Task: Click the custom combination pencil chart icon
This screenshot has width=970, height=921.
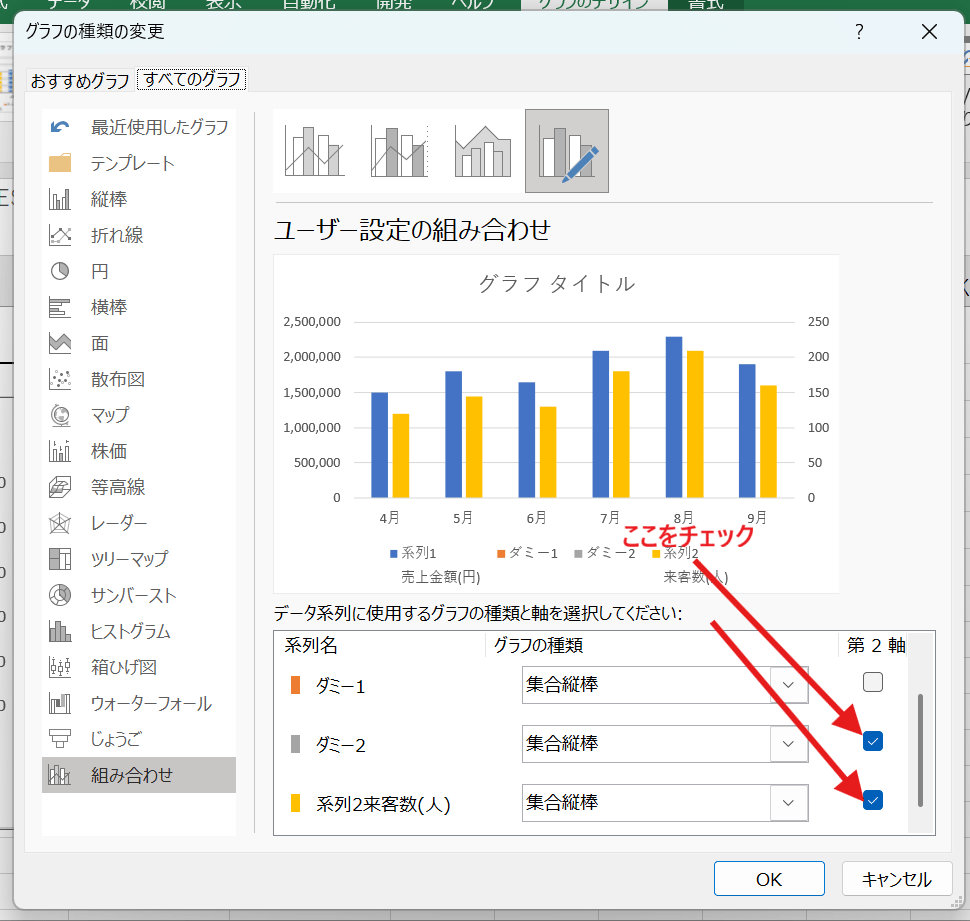Action: [x=566, y=151]
